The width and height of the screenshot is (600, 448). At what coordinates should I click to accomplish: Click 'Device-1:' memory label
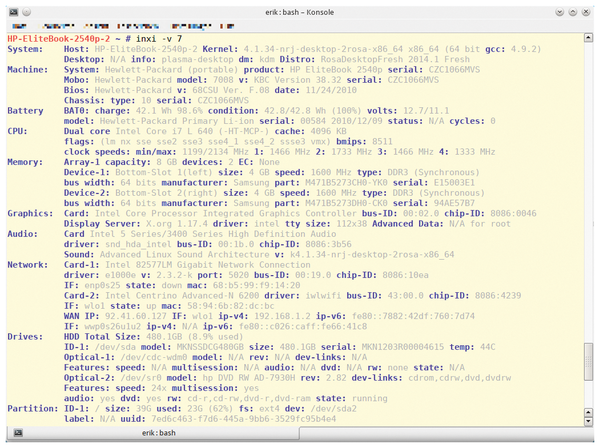click(x=86, y=173)
